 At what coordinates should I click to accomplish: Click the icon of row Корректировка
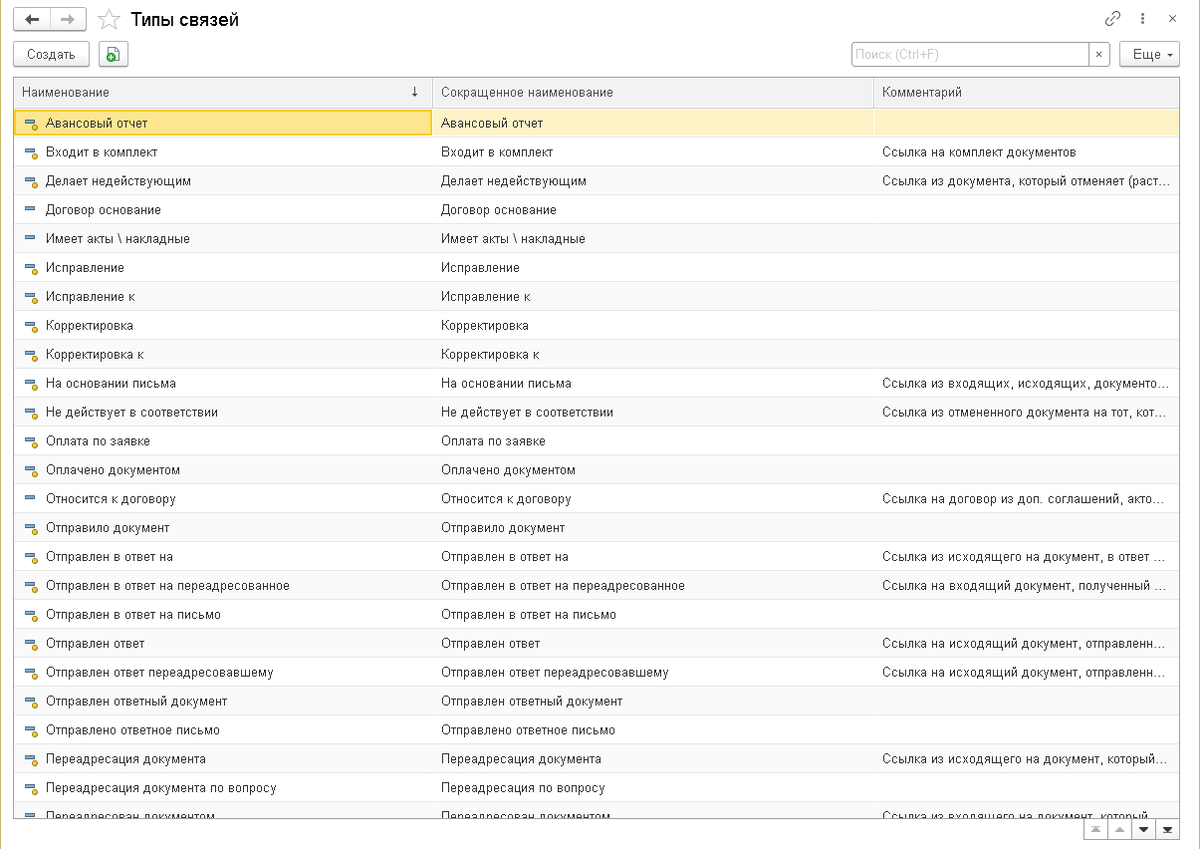(31, 326)
